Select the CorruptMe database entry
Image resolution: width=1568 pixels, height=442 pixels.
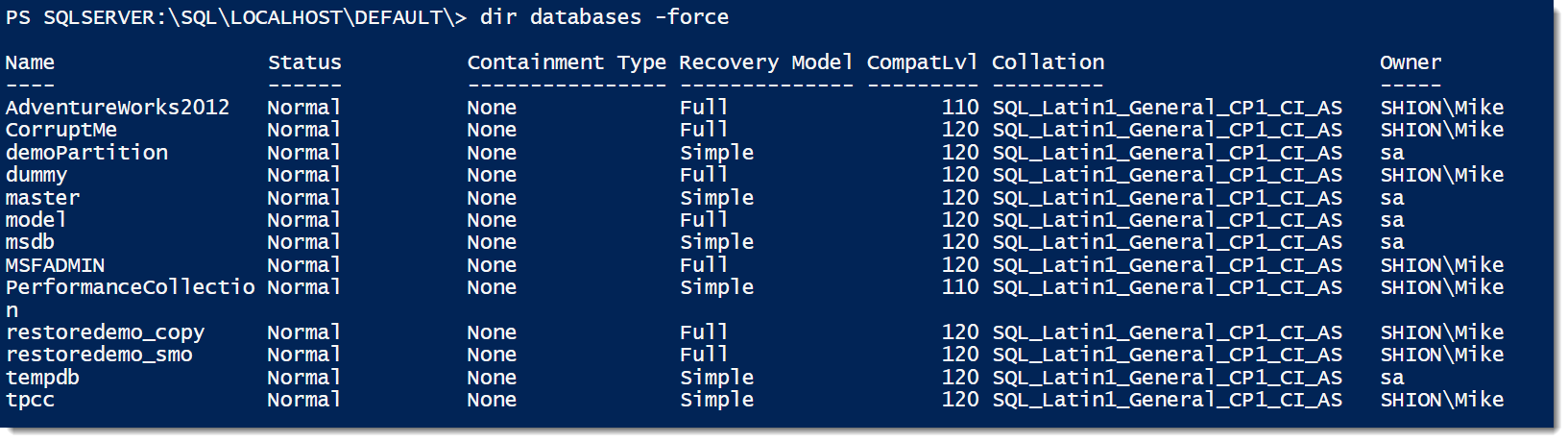[61, 130]
